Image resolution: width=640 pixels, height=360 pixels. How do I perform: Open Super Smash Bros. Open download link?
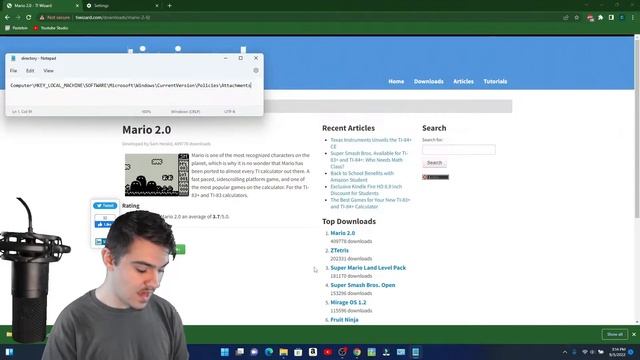coord(362,285)
